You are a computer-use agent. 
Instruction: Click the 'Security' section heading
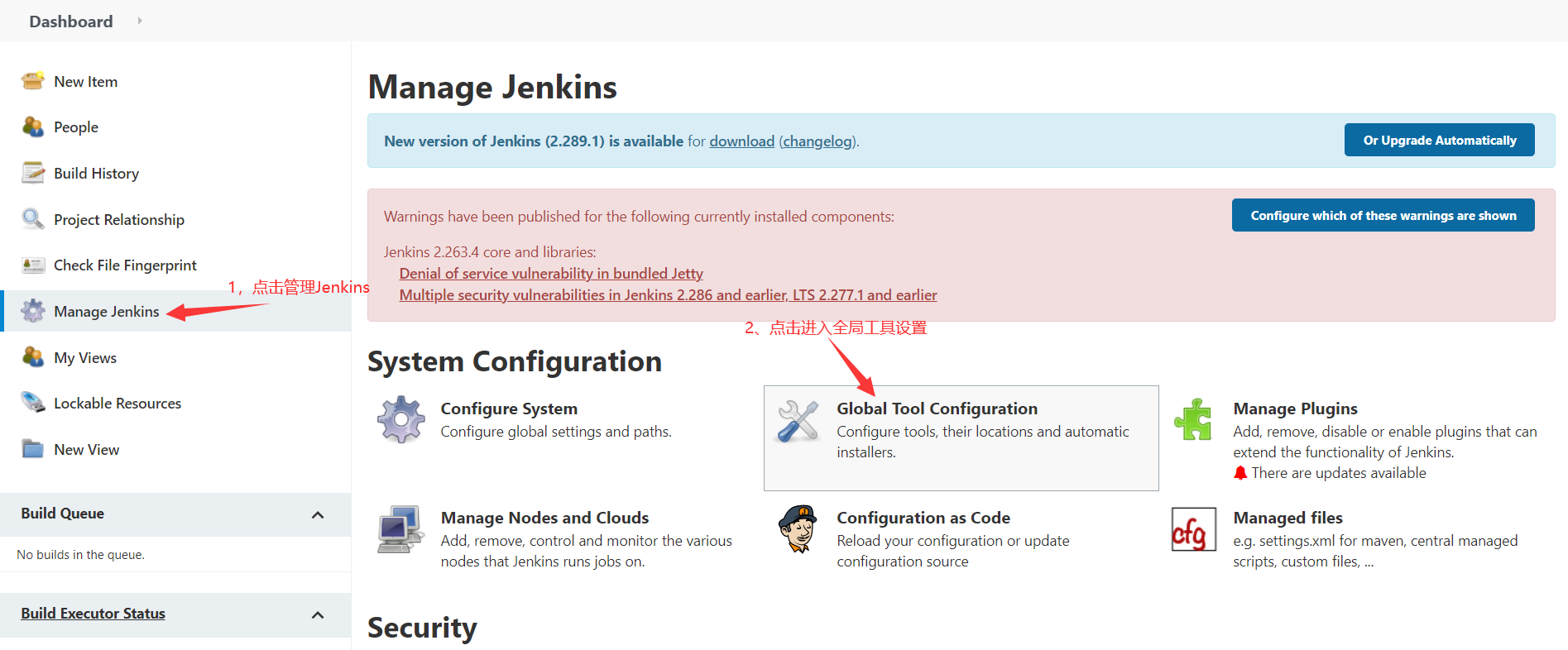point(422,628)
